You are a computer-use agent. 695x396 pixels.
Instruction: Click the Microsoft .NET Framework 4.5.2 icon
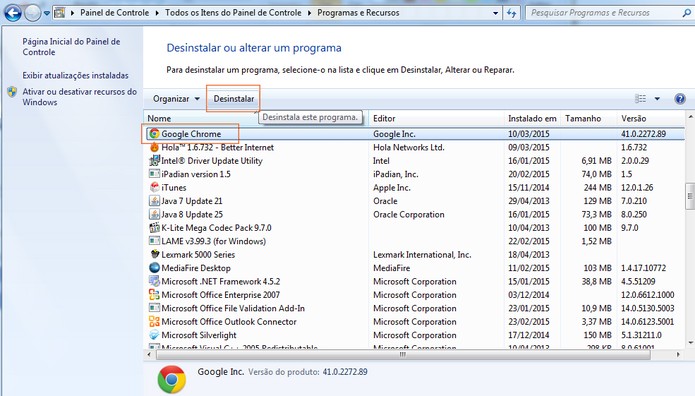(x=154, y=281)
